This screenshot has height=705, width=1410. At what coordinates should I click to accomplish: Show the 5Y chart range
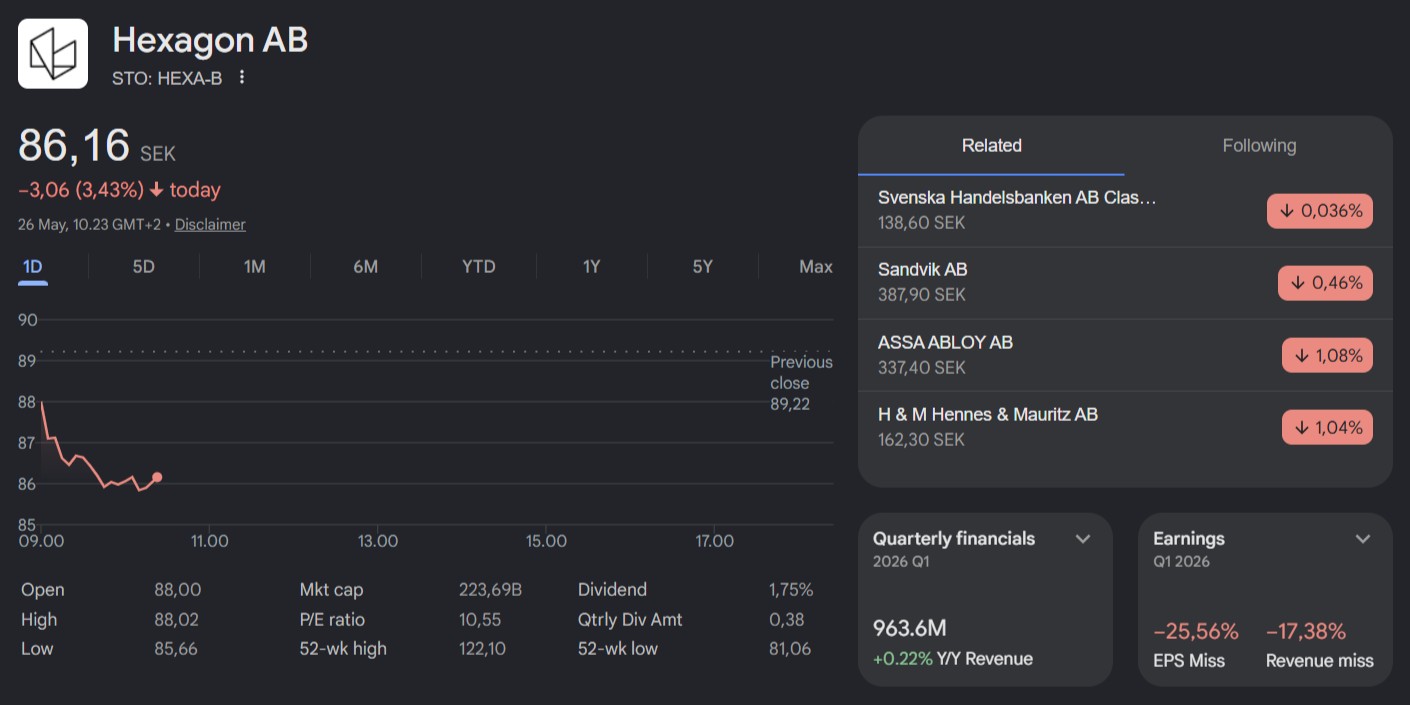[x=703, y=267]
